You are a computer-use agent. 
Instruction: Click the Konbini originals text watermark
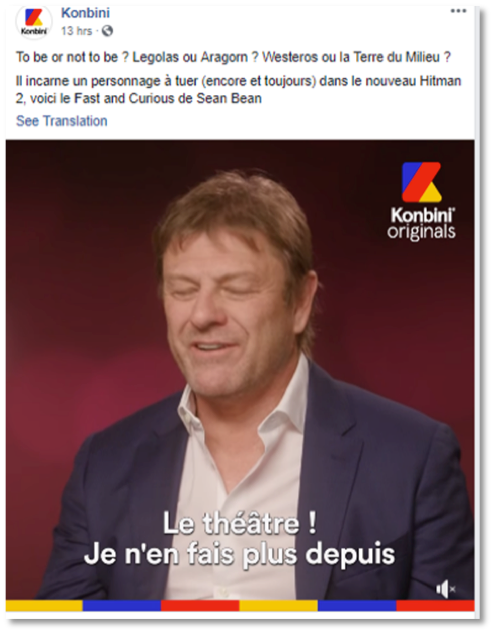tap(421, 223)
